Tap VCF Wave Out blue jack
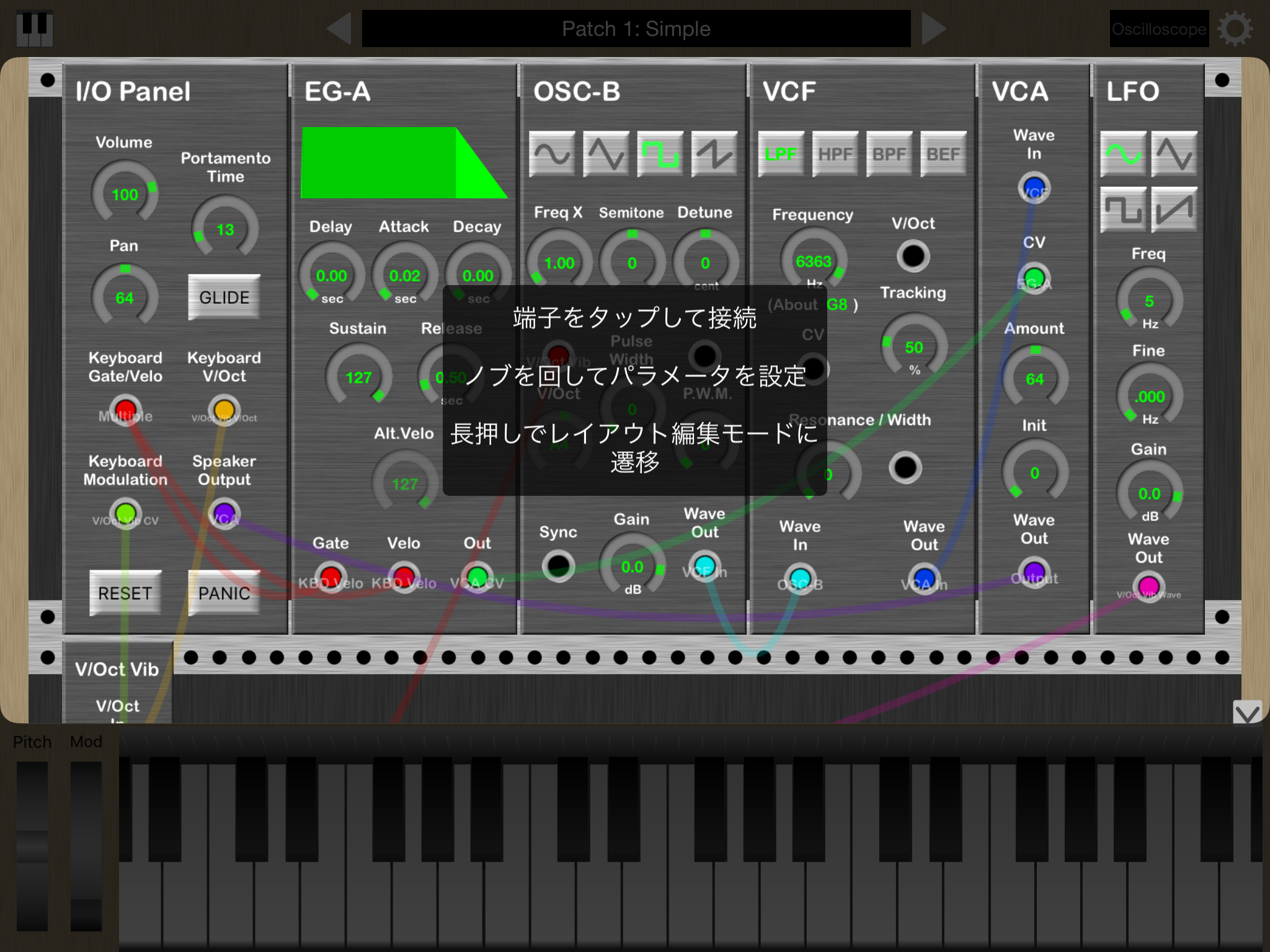The image size is (1270, 952). (x=924, y=579)
